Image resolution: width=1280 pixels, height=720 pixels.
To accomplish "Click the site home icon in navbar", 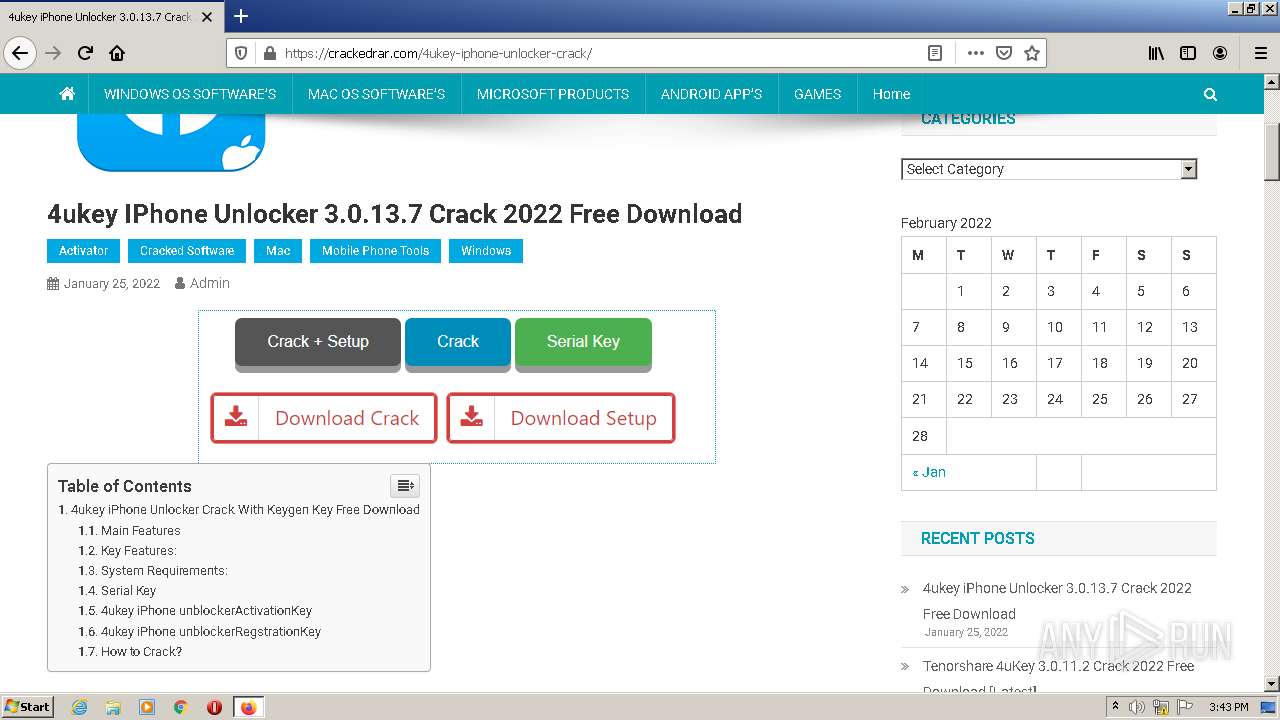I will [x=67, y=94].
